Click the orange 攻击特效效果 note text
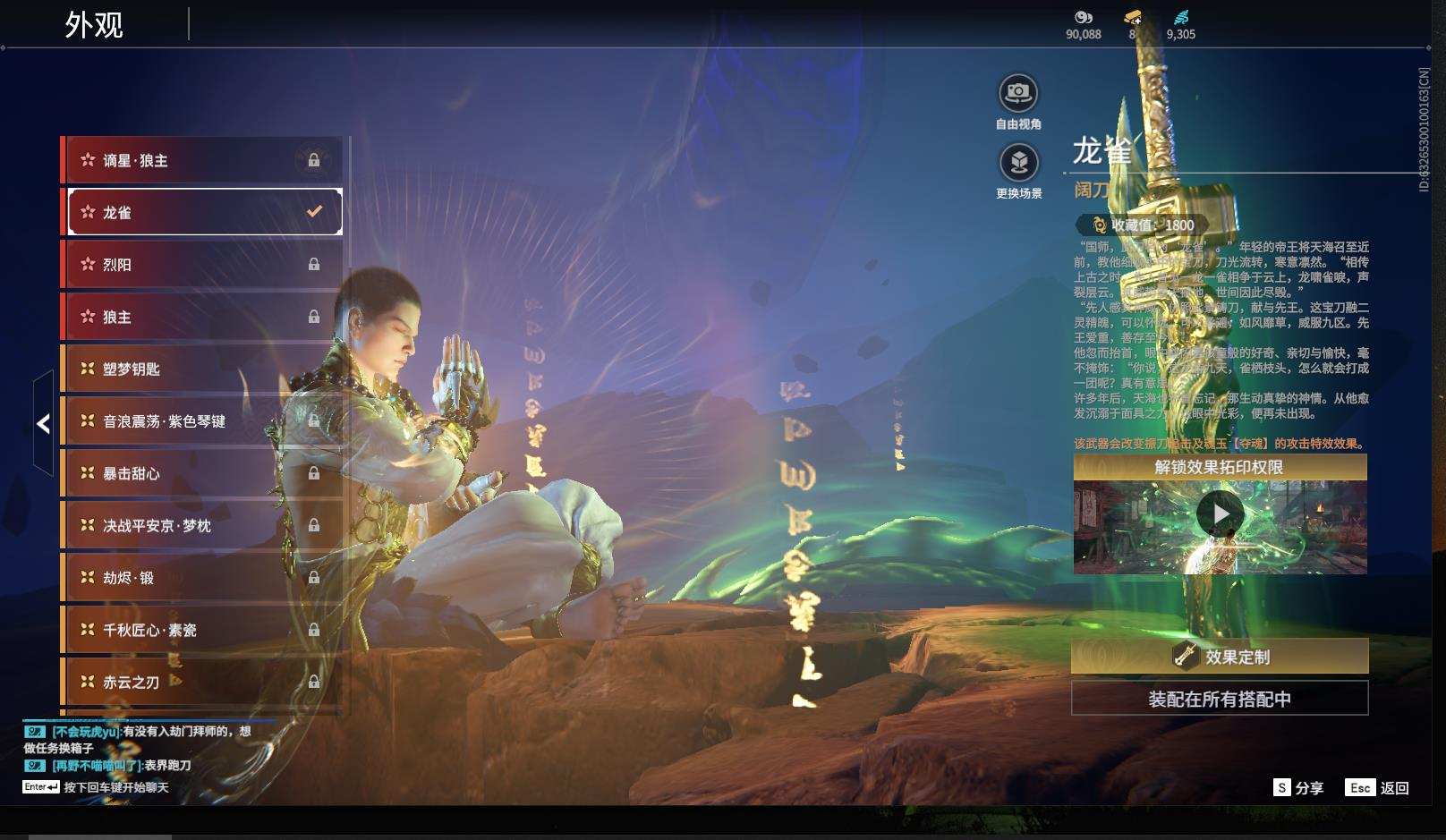1446x840 pixels. [1221, 444]
